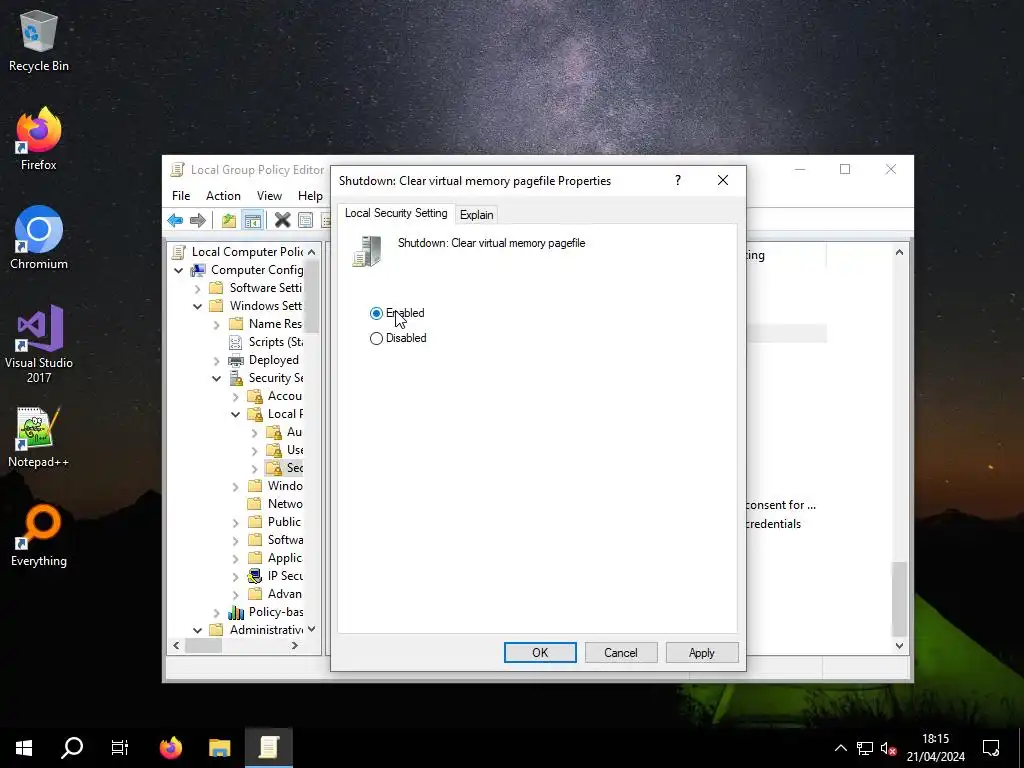The height and width of the screenshot is (768, 1024).
Task: Collapse the Security Settings node
Action: [216, 378]
